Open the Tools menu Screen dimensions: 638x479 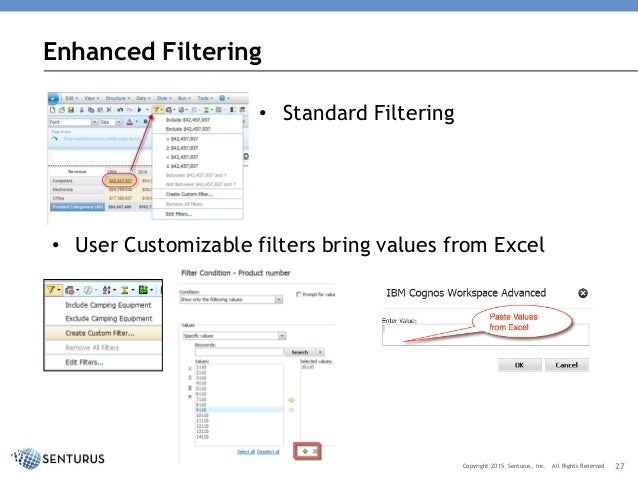click(205, 98)
